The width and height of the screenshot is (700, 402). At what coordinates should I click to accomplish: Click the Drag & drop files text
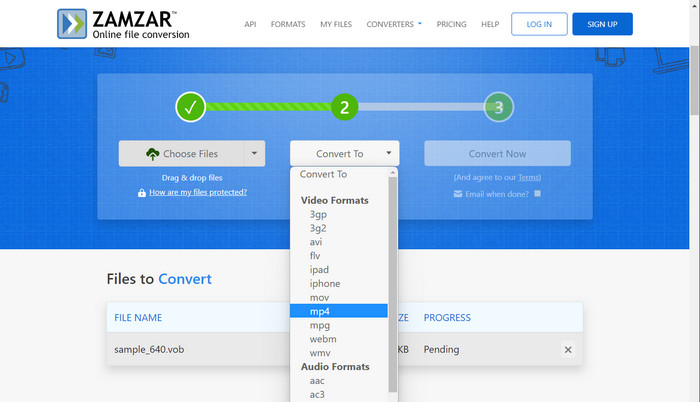tap(192, 178)
